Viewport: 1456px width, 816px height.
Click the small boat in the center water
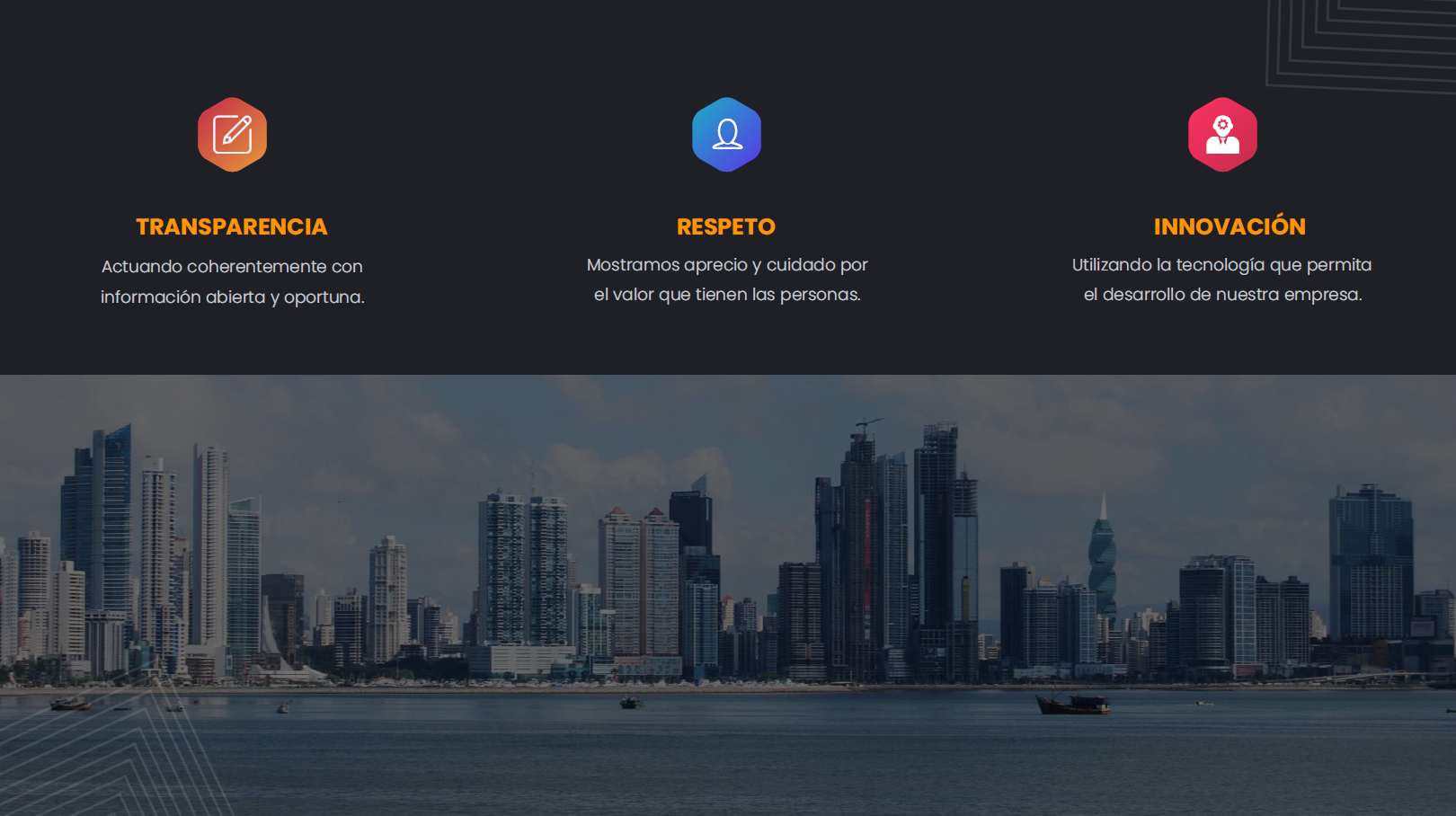click(x=632, y=703)
